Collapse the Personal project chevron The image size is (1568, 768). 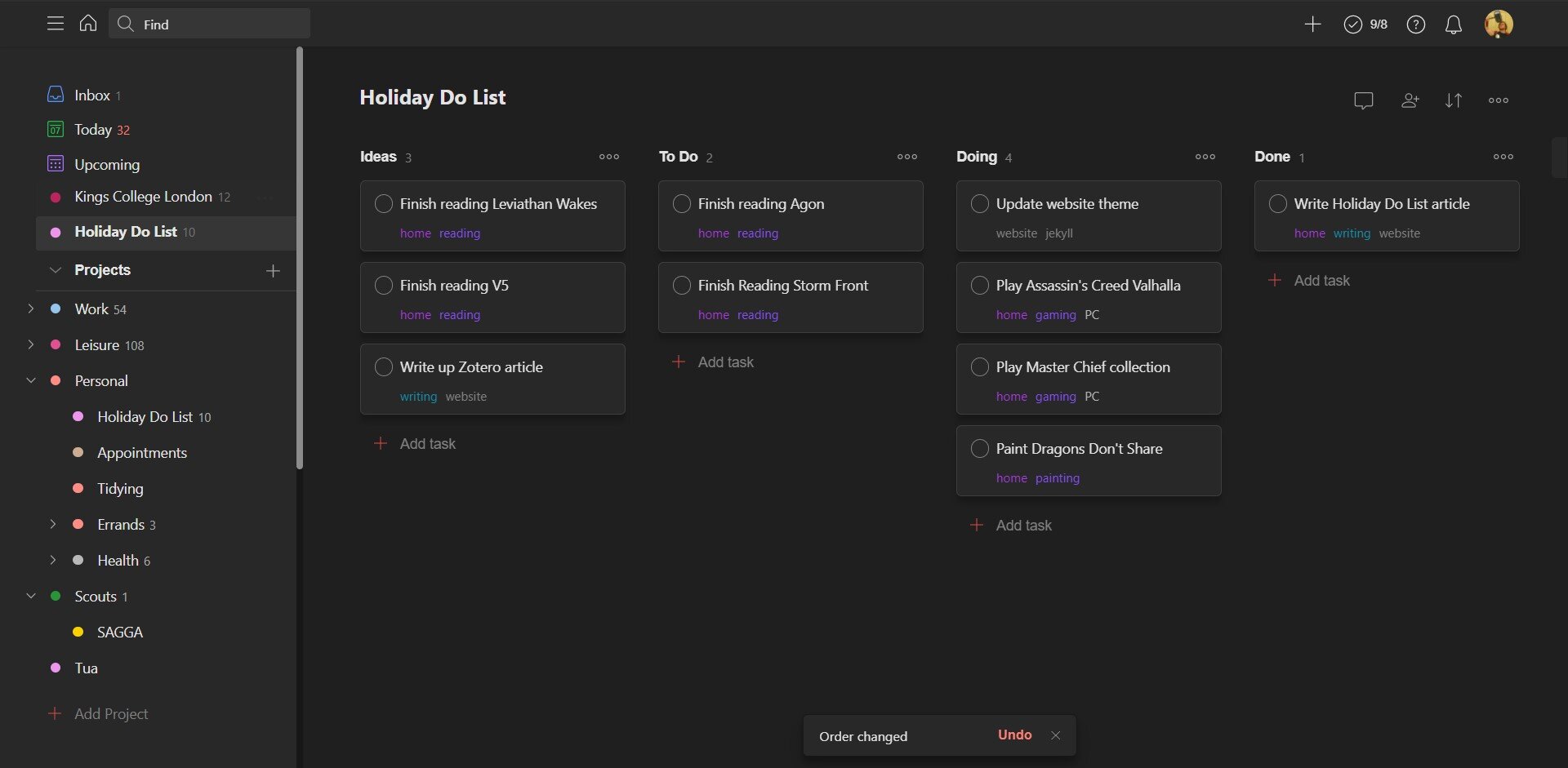31,380
